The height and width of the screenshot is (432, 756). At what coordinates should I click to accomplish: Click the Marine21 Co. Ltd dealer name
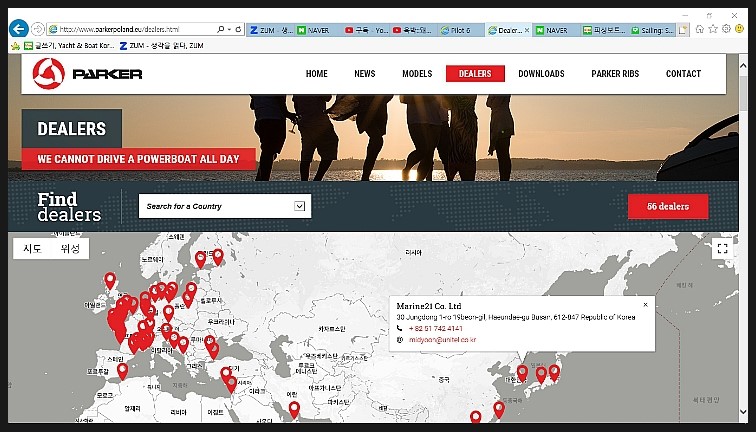coord(429,306)
